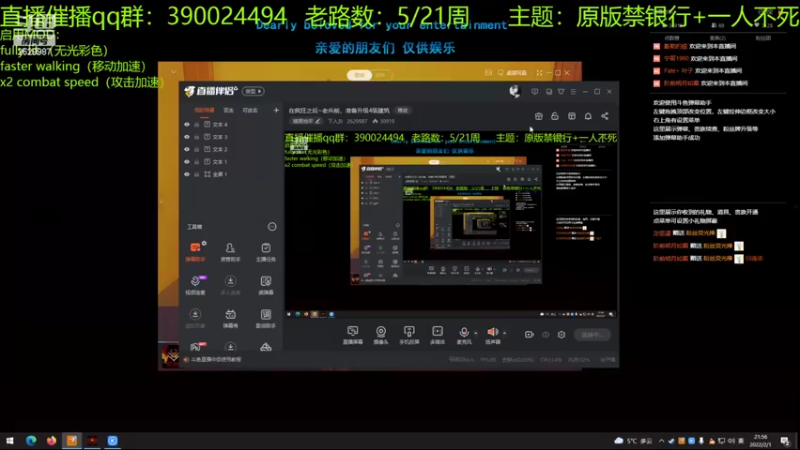Select the 文本 3 layer row
Viewport: 800px width, 450px height.
(x=232, y=137)
